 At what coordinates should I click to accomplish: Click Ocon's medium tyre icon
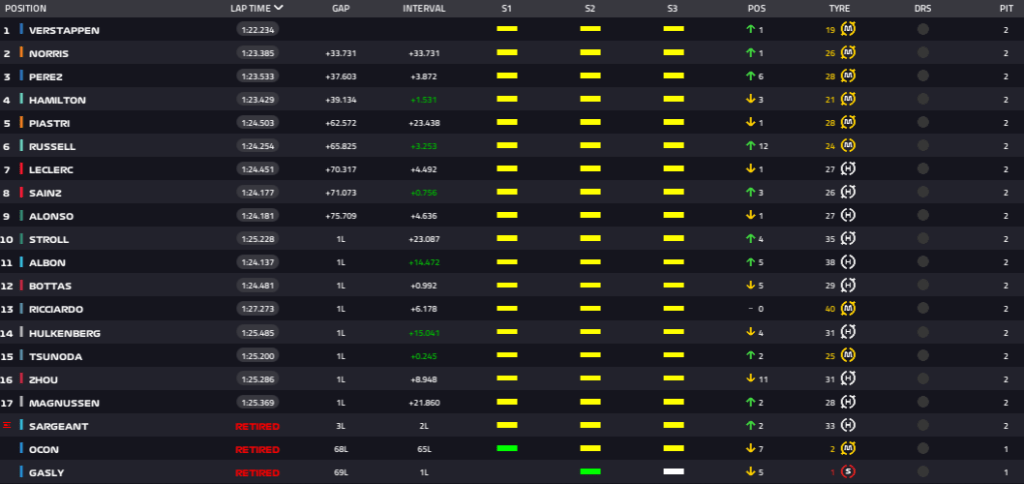[848, 449]
